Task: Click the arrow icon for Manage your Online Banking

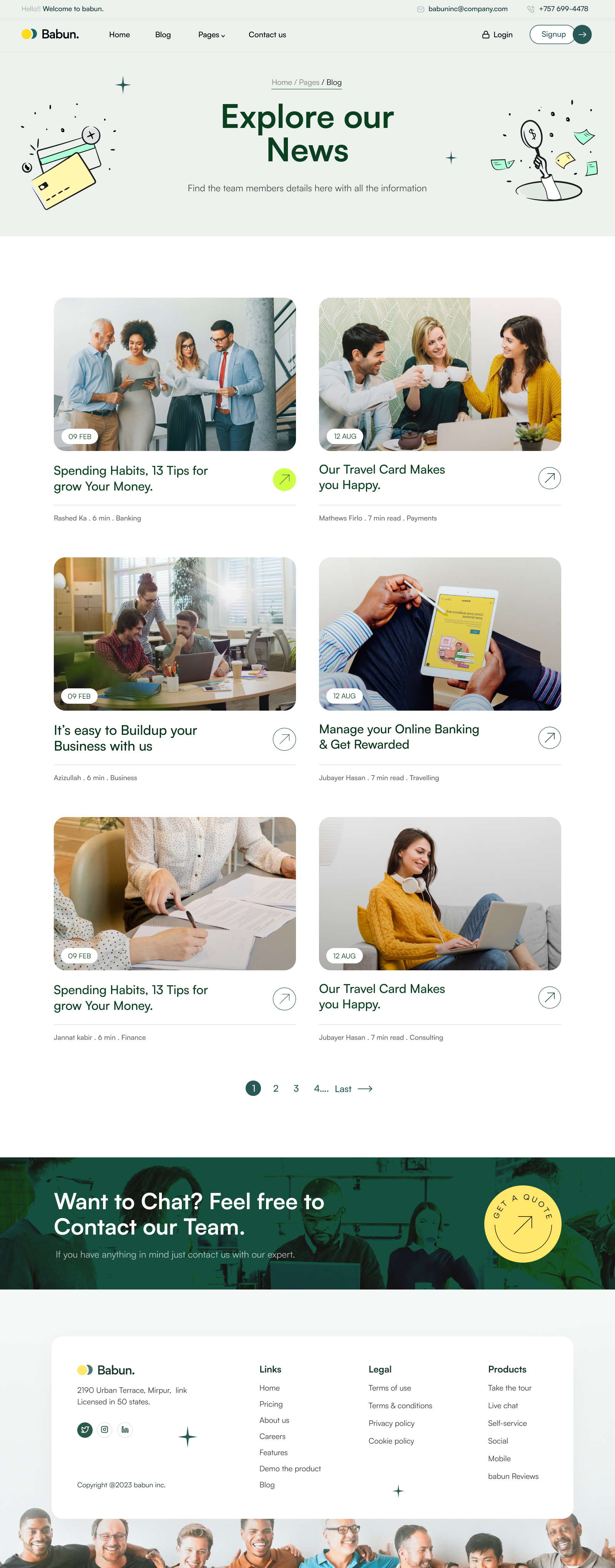Action: (x=549, y=738)
